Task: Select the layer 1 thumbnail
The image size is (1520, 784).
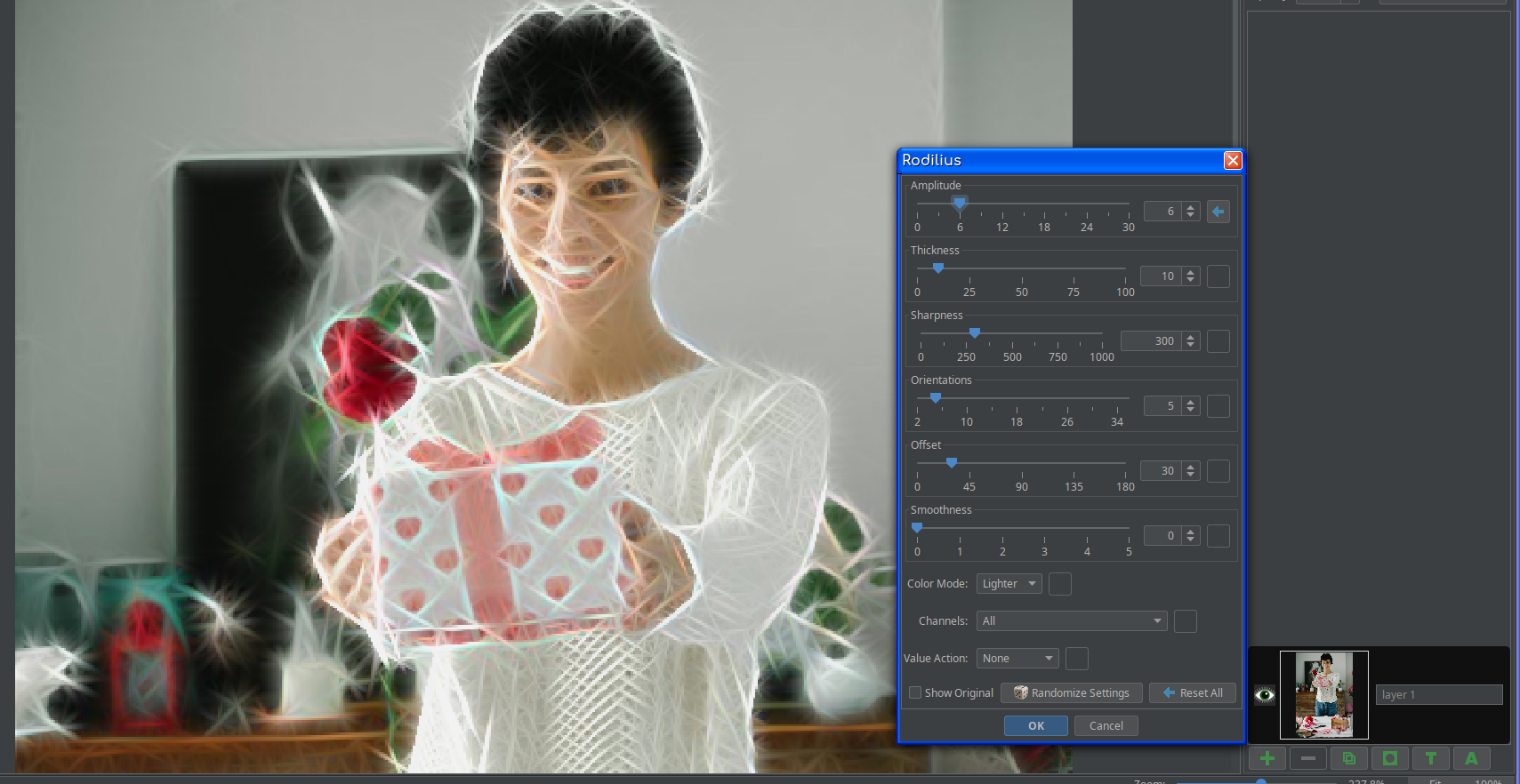Action: (x=1324, y=695)
